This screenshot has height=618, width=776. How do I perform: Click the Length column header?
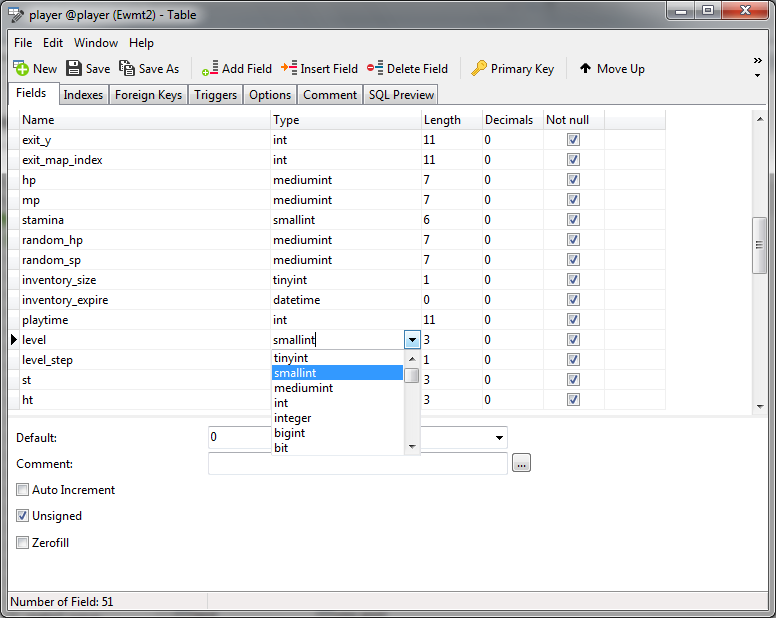(x=452, y=120)
